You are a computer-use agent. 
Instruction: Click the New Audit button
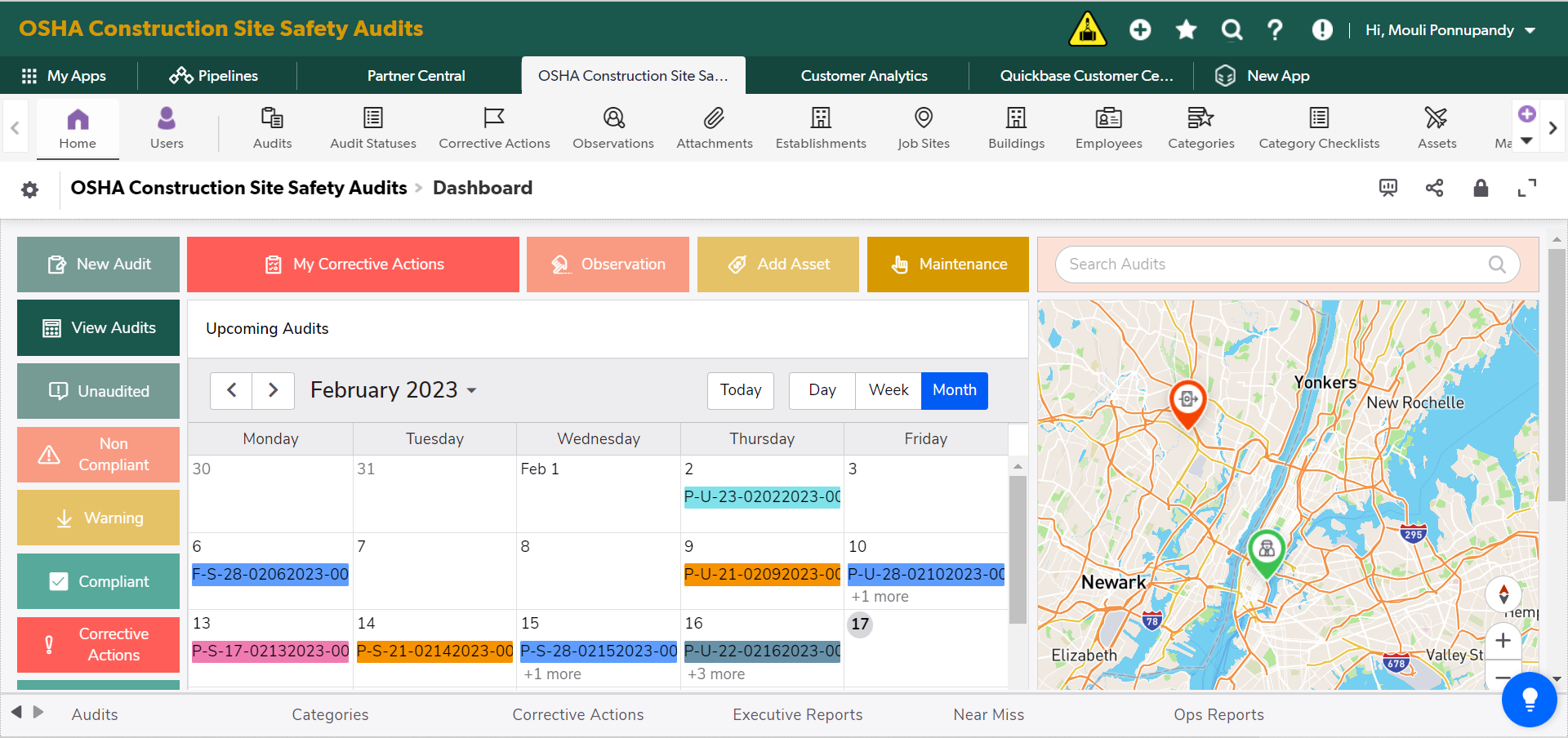click(98, 265)
